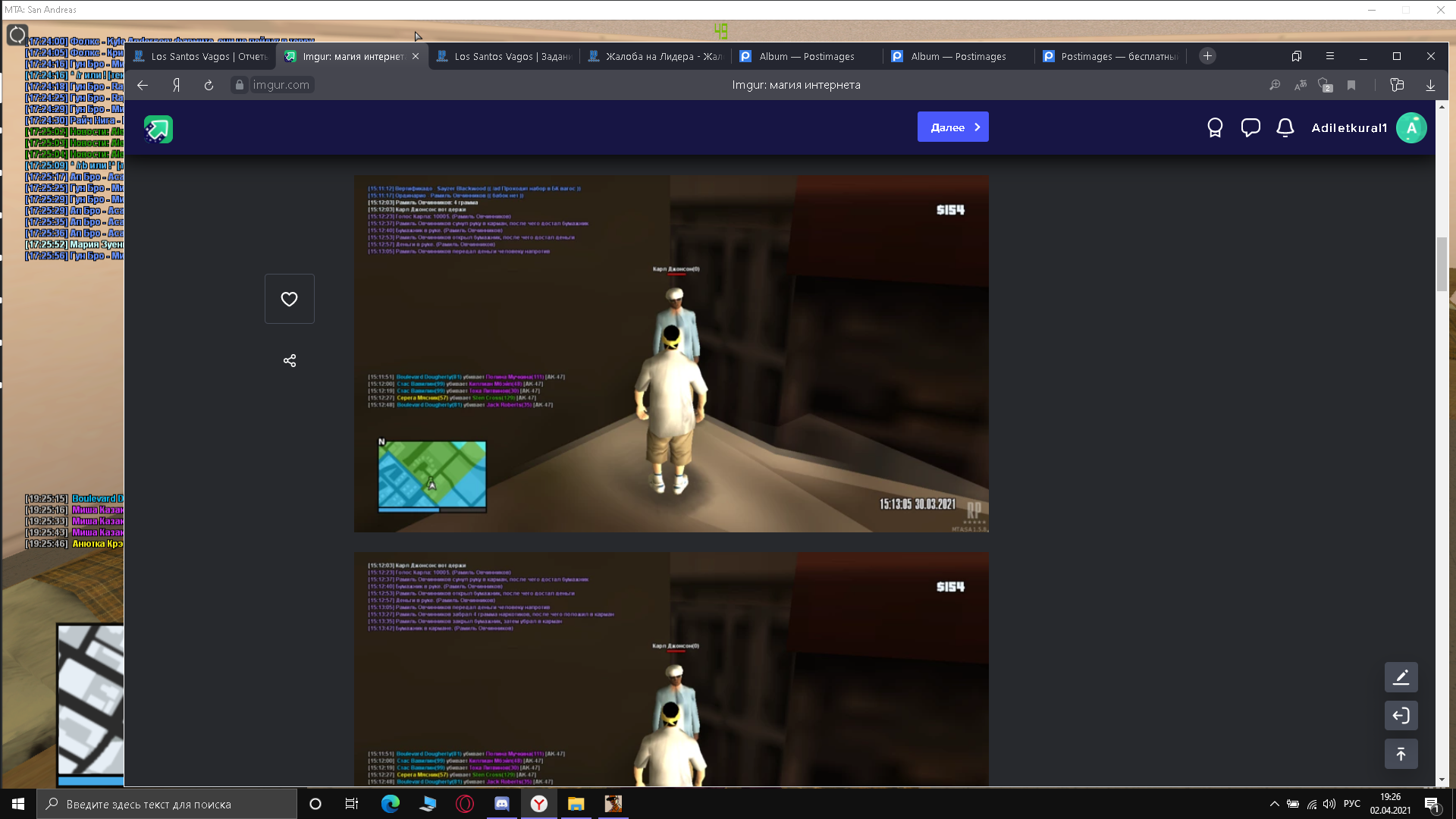Click the share icon below heart
This screenshot has width=1456, height=819.
point(289,360)
